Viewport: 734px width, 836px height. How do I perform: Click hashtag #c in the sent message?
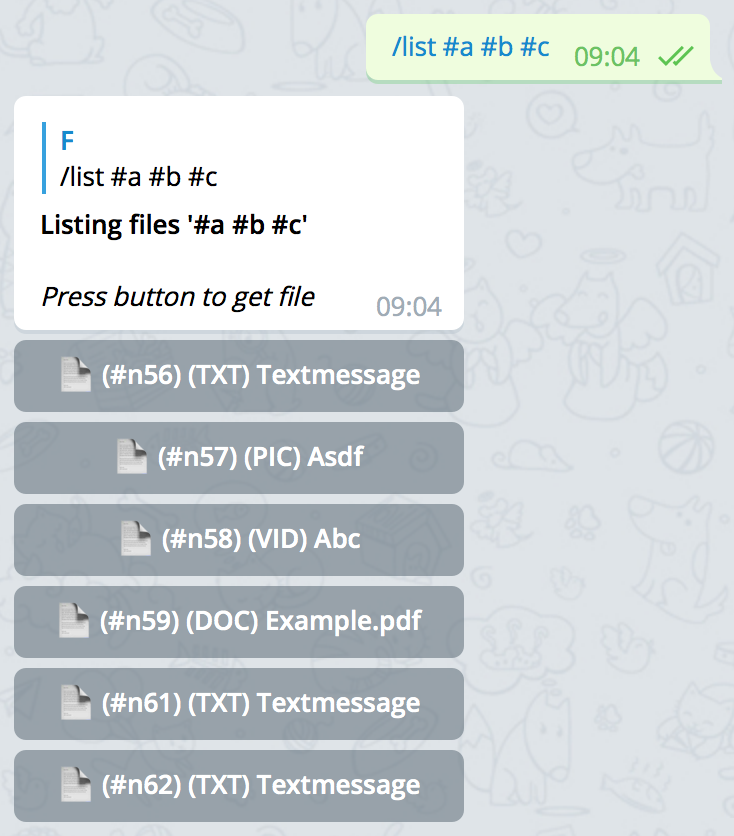tap(535, 47)
